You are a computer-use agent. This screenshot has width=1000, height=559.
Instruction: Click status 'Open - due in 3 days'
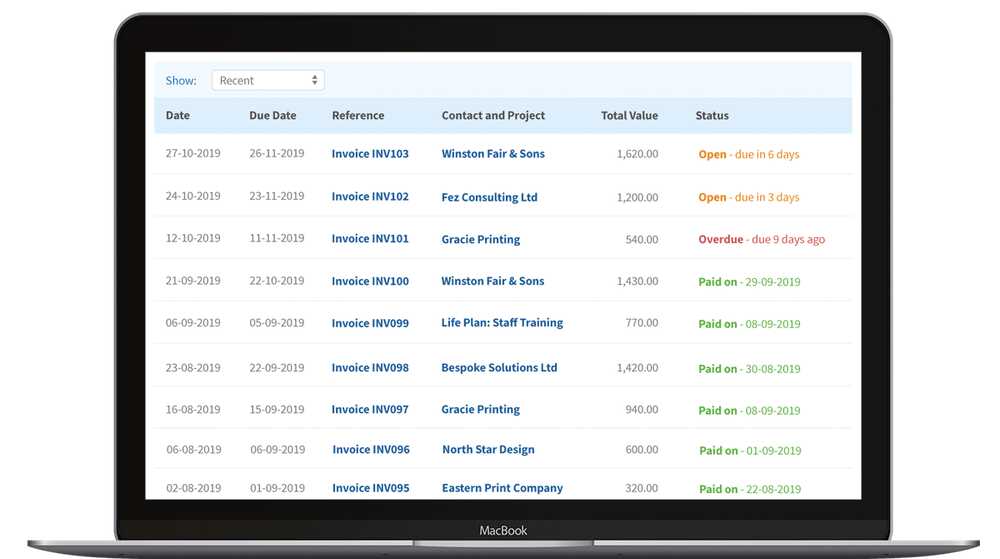pos(749,197)
